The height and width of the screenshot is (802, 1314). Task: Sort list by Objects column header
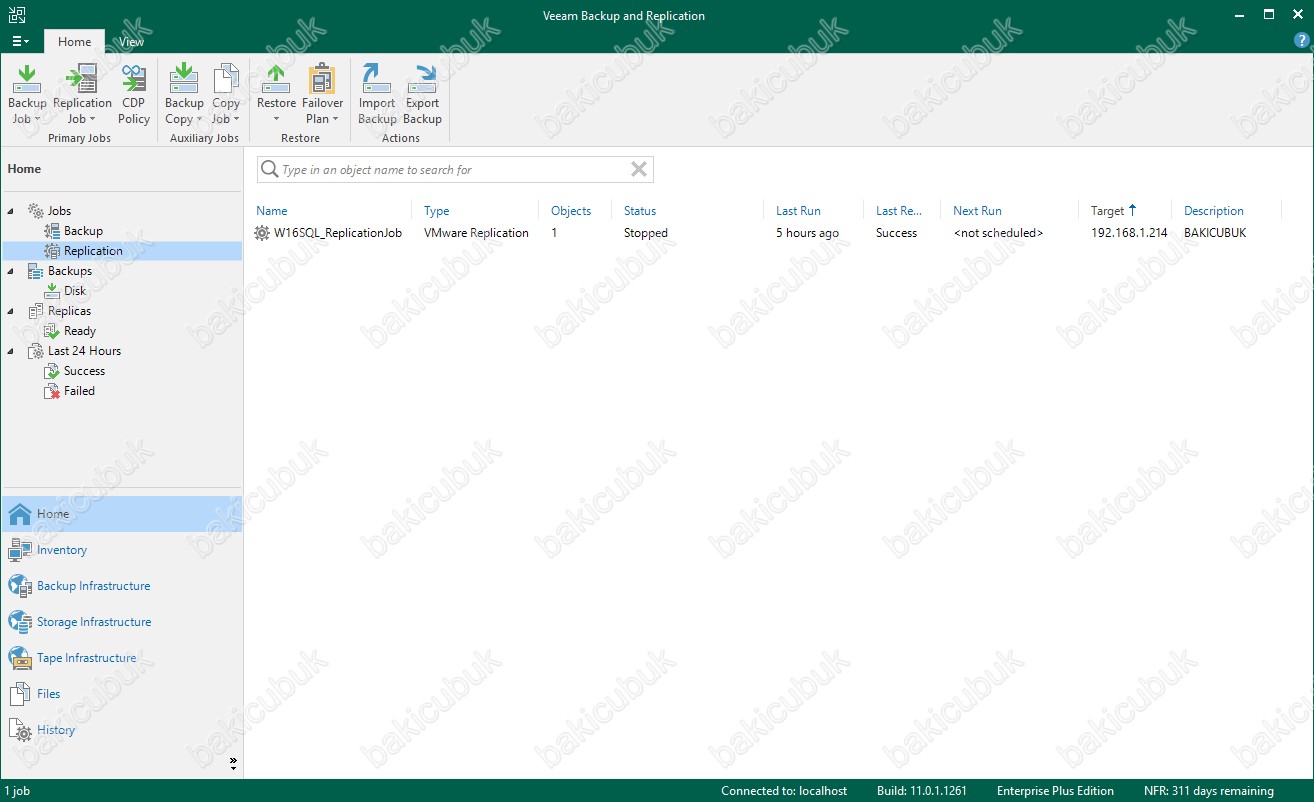coord(571,211)
